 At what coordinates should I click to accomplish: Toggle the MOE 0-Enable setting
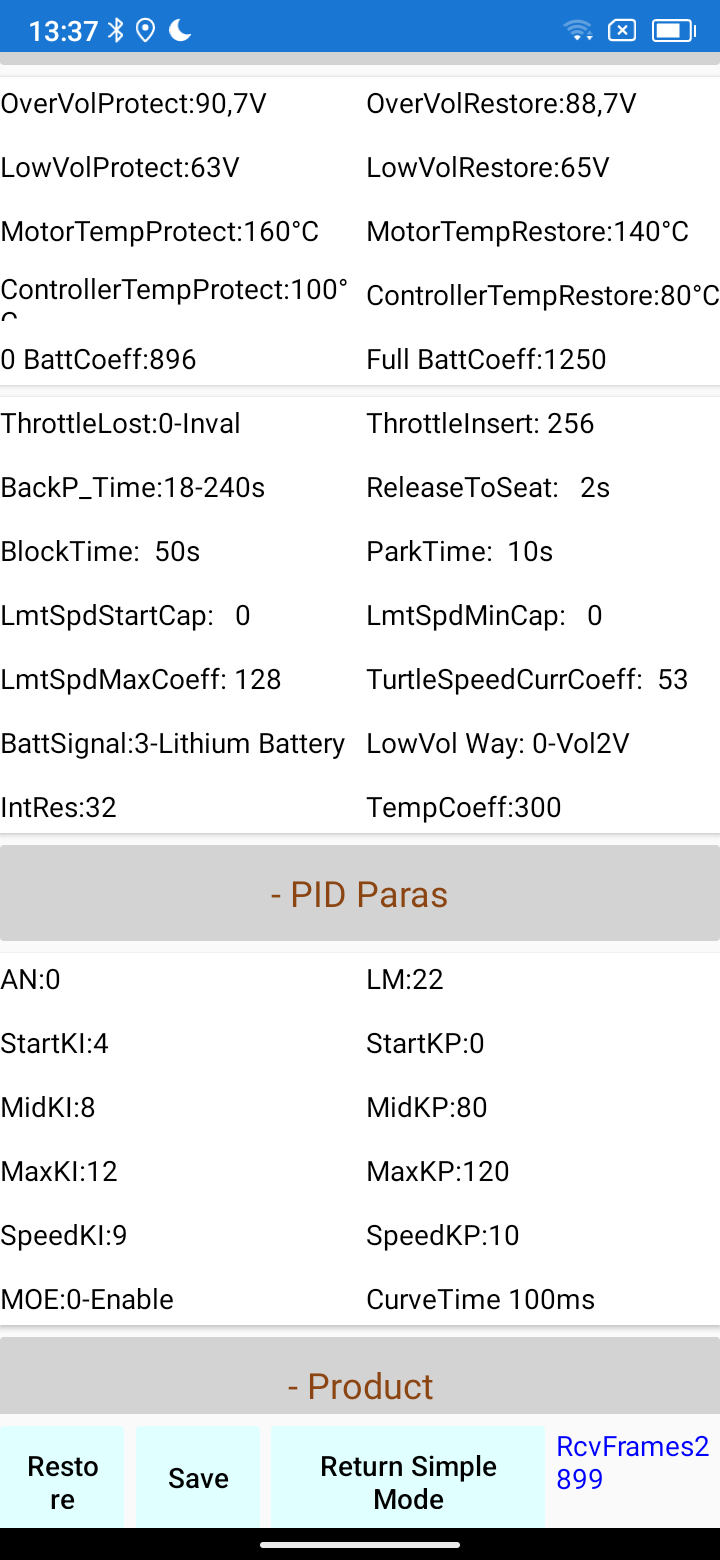(x=88, y=1300)
